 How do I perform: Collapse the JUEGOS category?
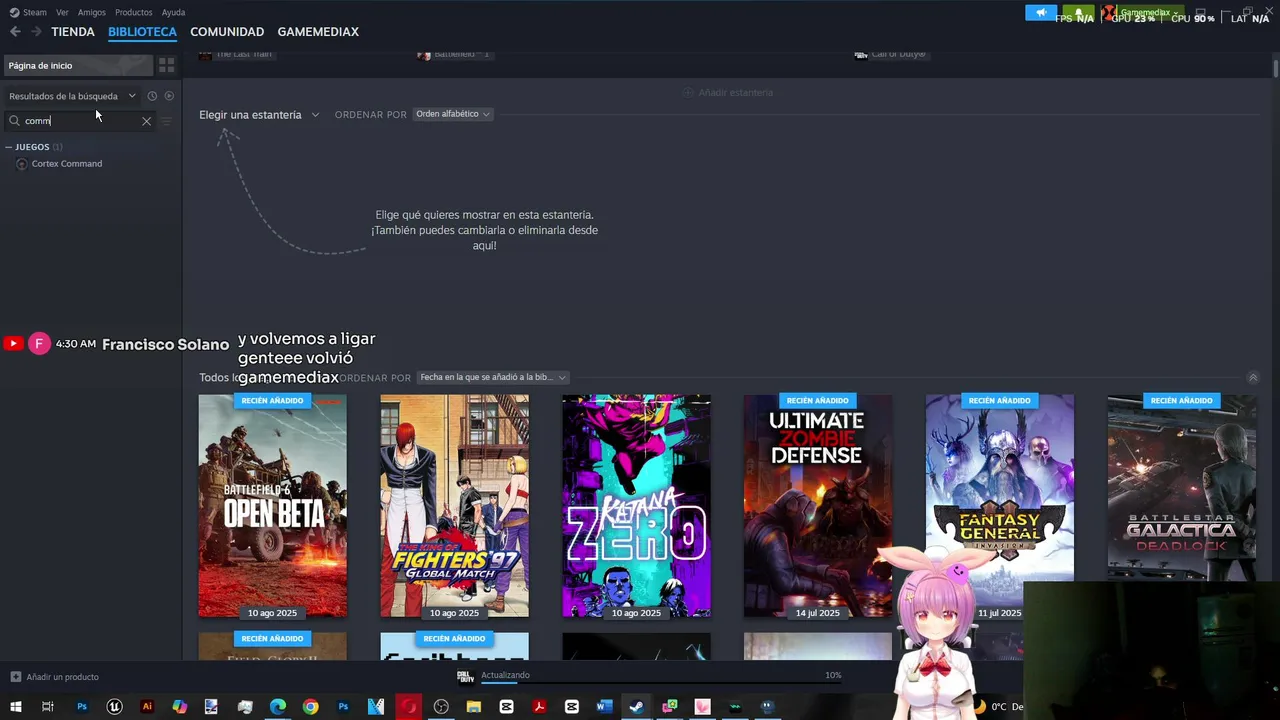tap(9, 147)
